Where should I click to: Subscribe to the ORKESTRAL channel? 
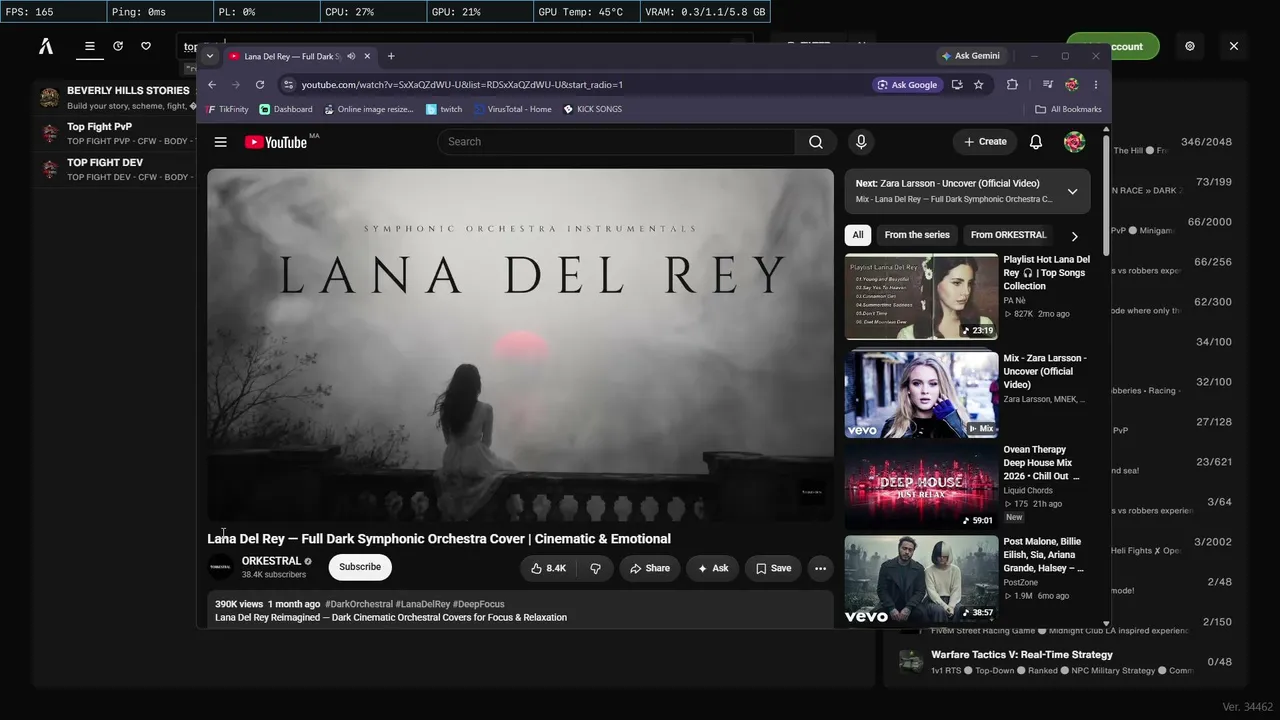(360, 567)
